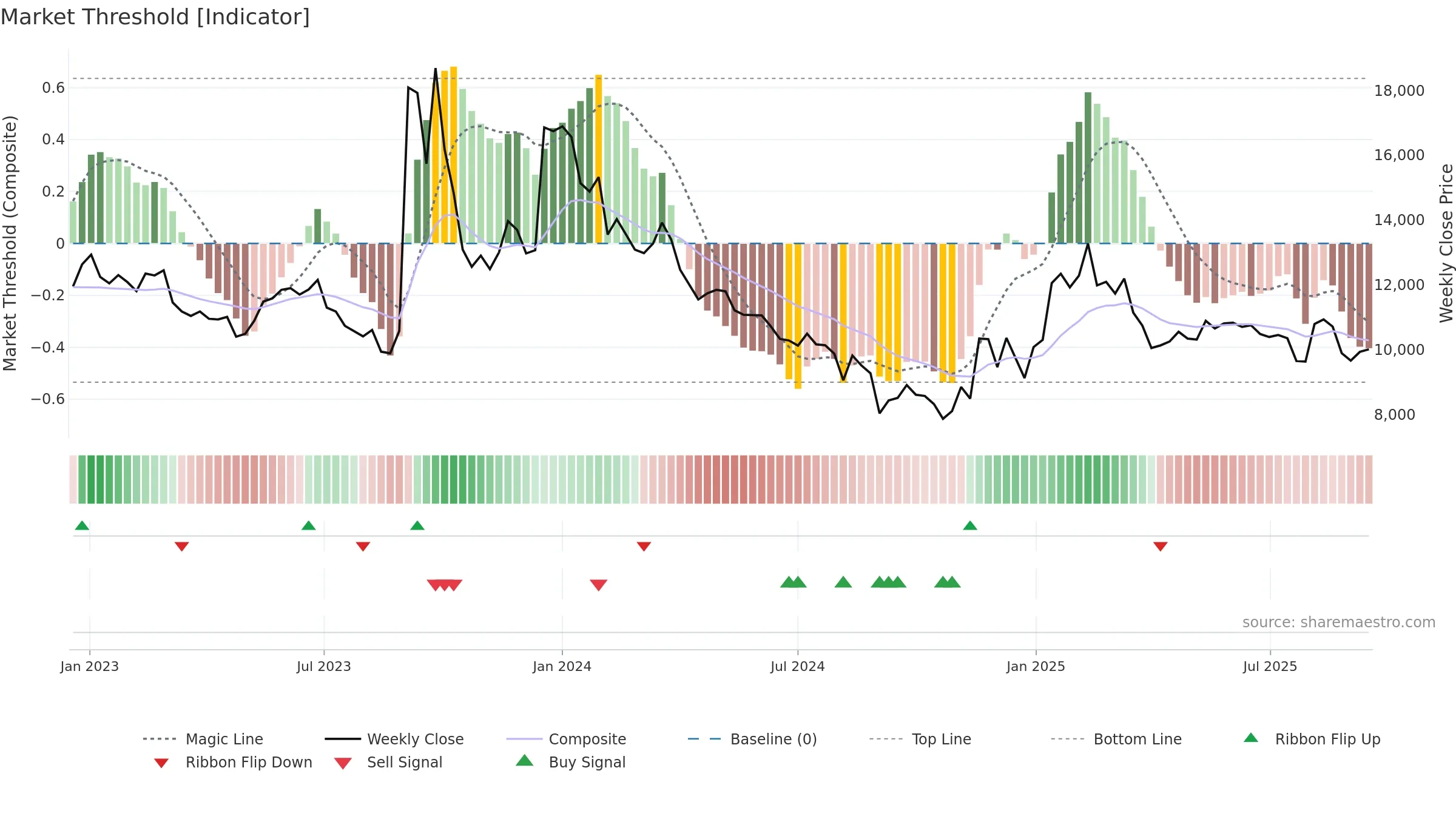Click the first ribbon flip up marker near Jan 2023
This screenshot has height=819, width=1456.
pos(82,525)
